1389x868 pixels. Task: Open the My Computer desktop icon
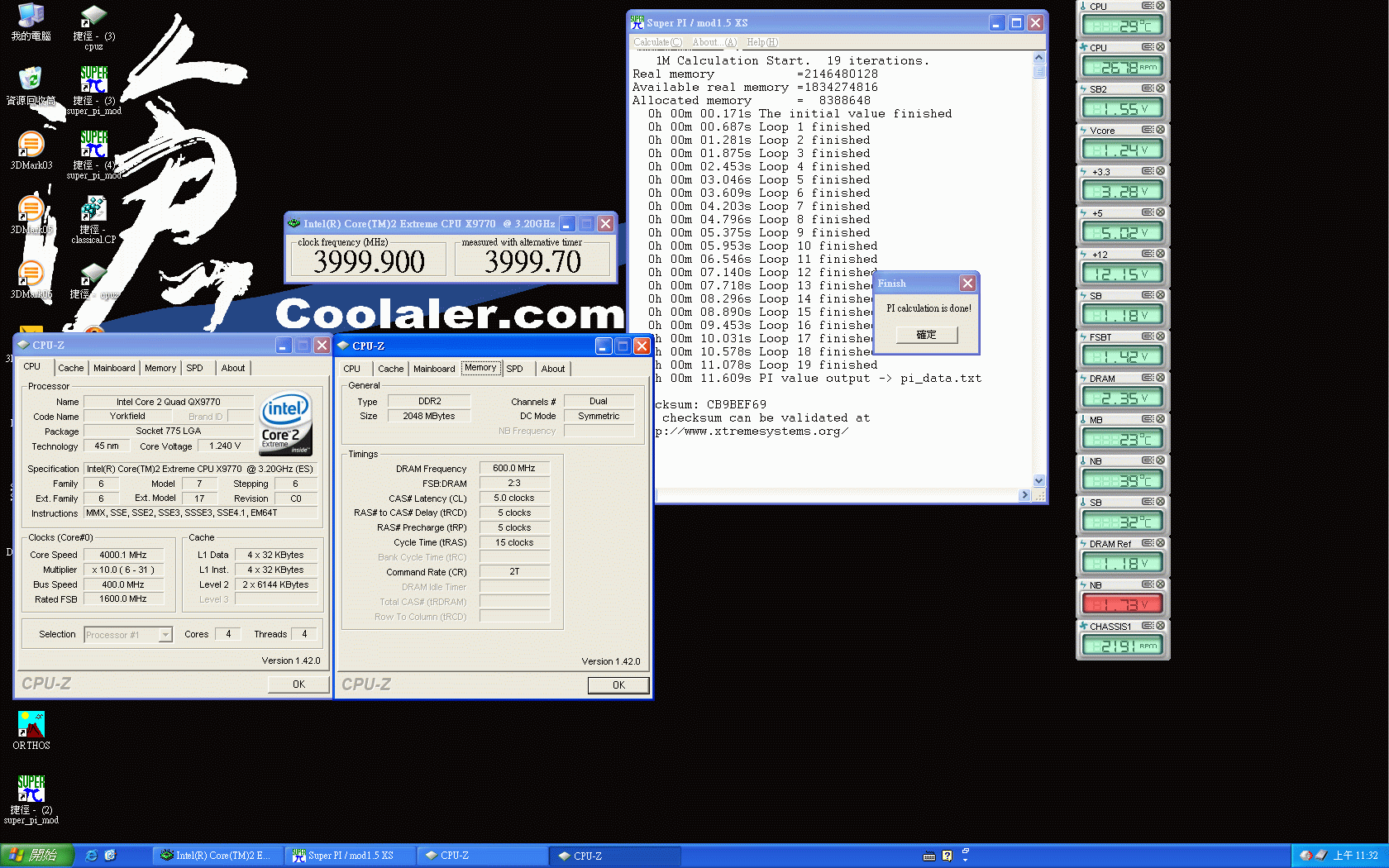click(x=31, y=21)
